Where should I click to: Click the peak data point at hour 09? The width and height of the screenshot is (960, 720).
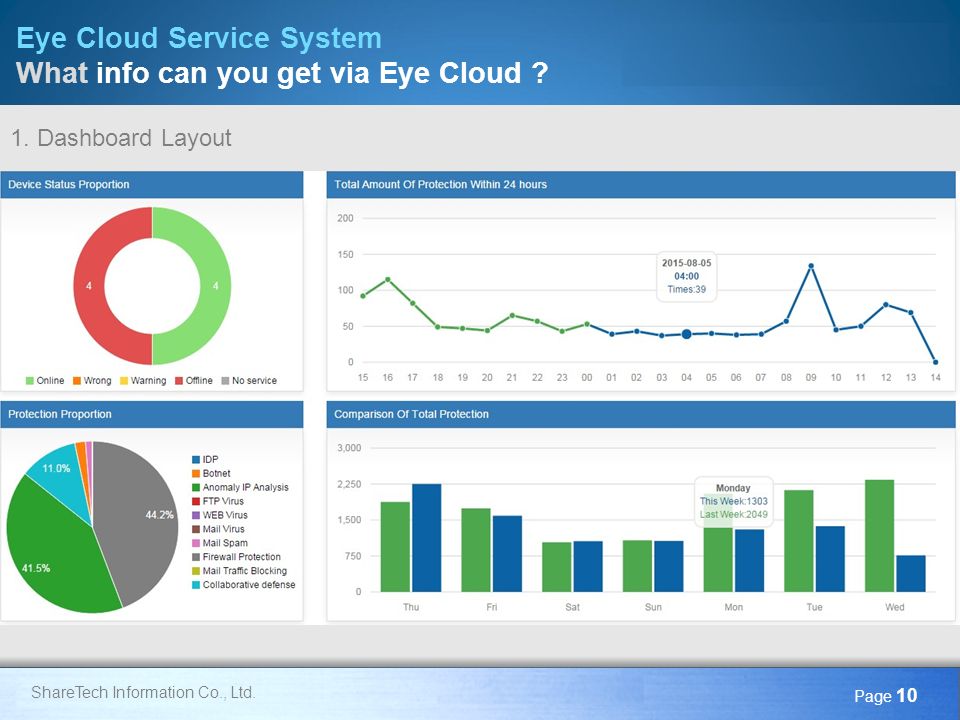[x=811, y=266]
